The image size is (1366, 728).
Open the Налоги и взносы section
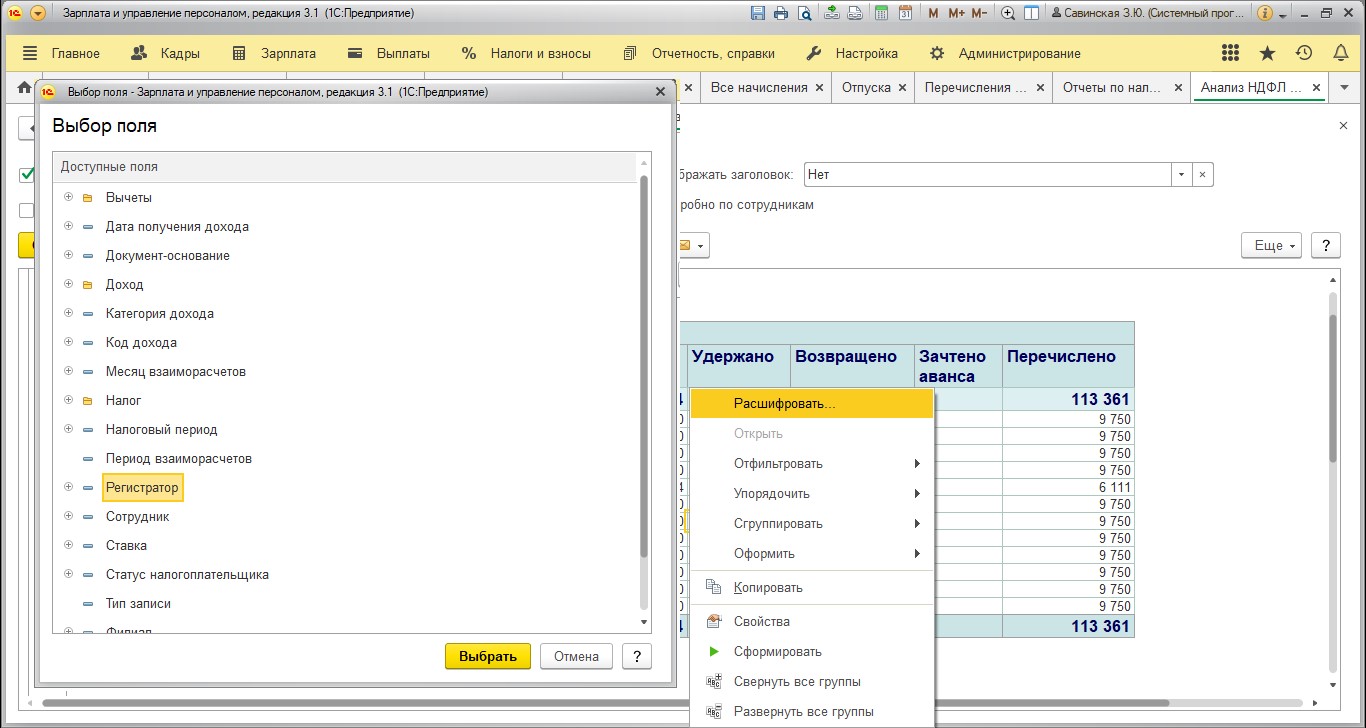click(526, 53)
